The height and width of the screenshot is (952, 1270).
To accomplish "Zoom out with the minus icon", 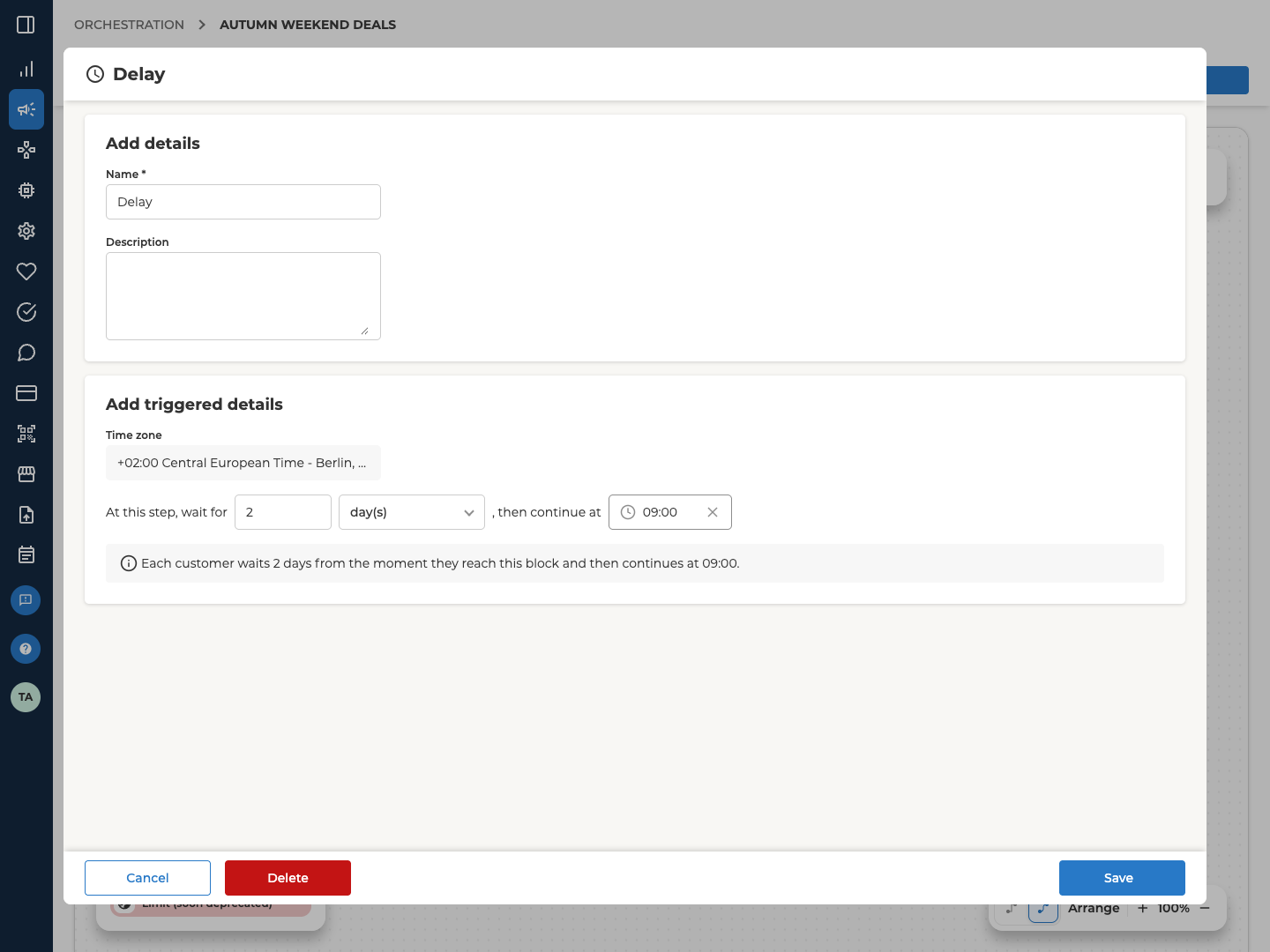I will [x=1205, y=909].
